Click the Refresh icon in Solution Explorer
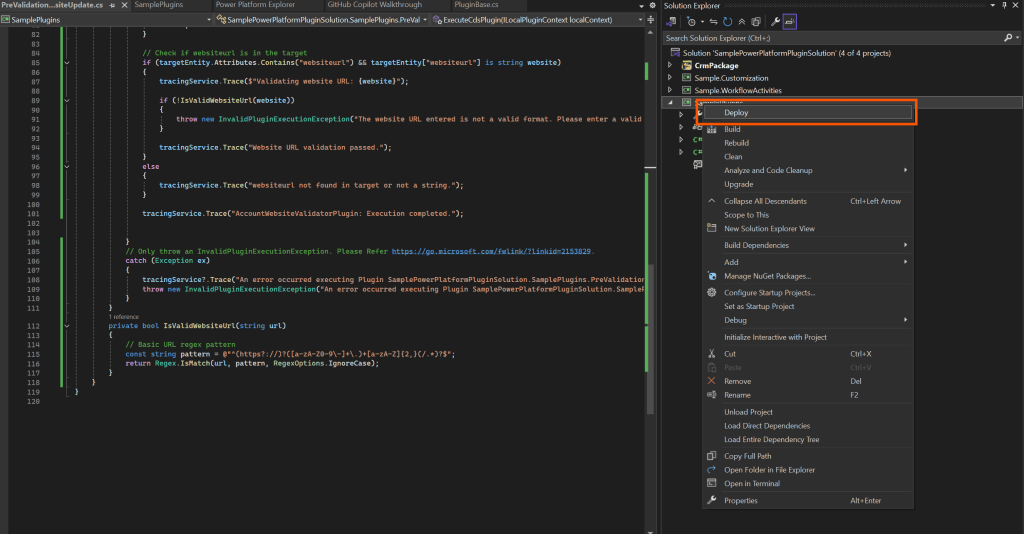The image size is (1024, 534). tap(726, 21)
